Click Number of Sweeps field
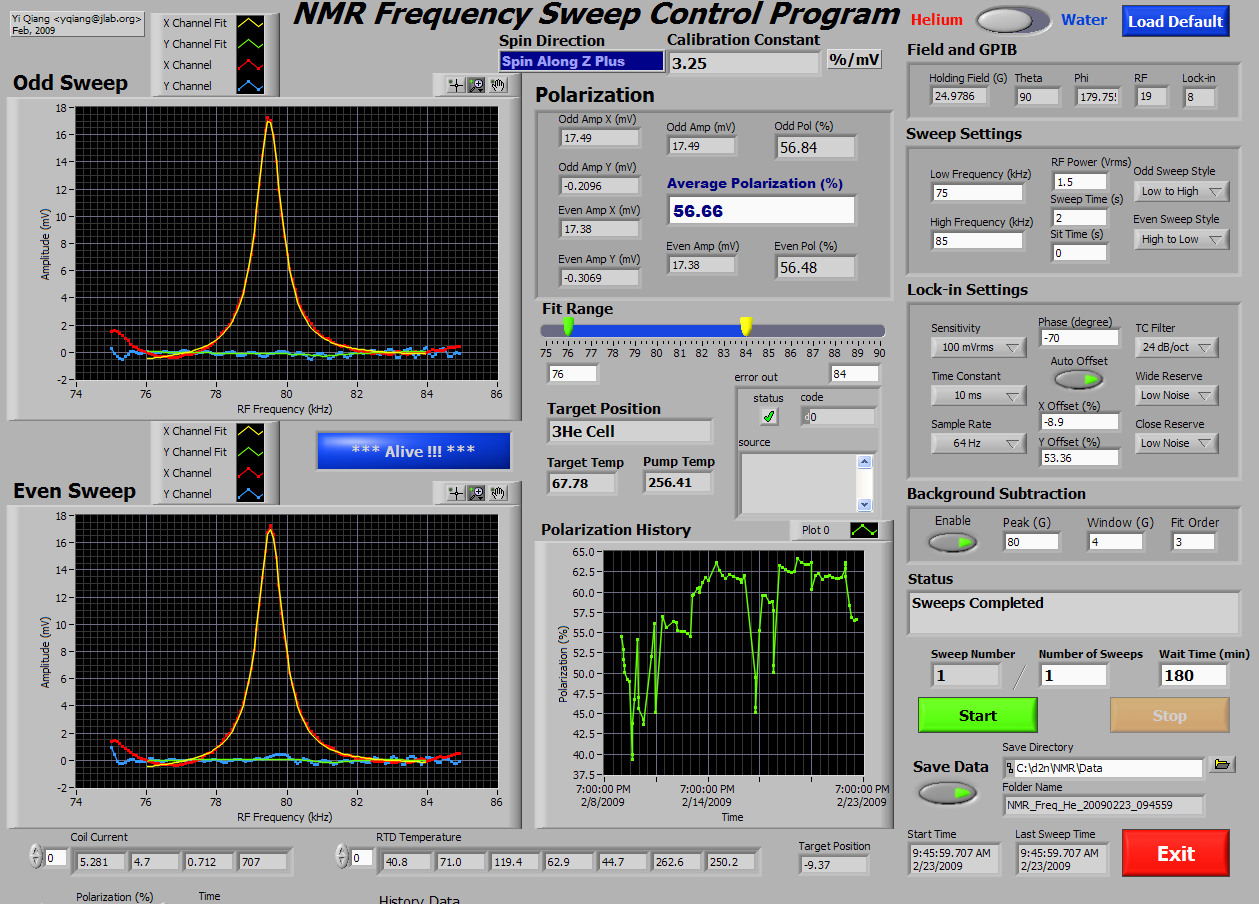1259x904 pixels. pos(1073,675)
